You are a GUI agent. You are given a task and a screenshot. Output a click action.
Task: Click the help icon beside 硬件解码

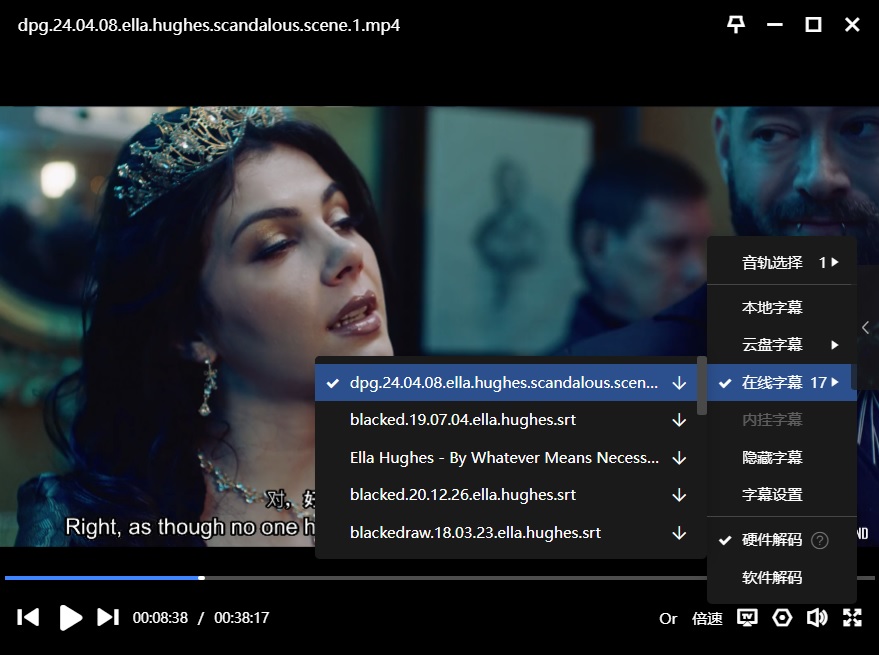[x=820, y=540]
